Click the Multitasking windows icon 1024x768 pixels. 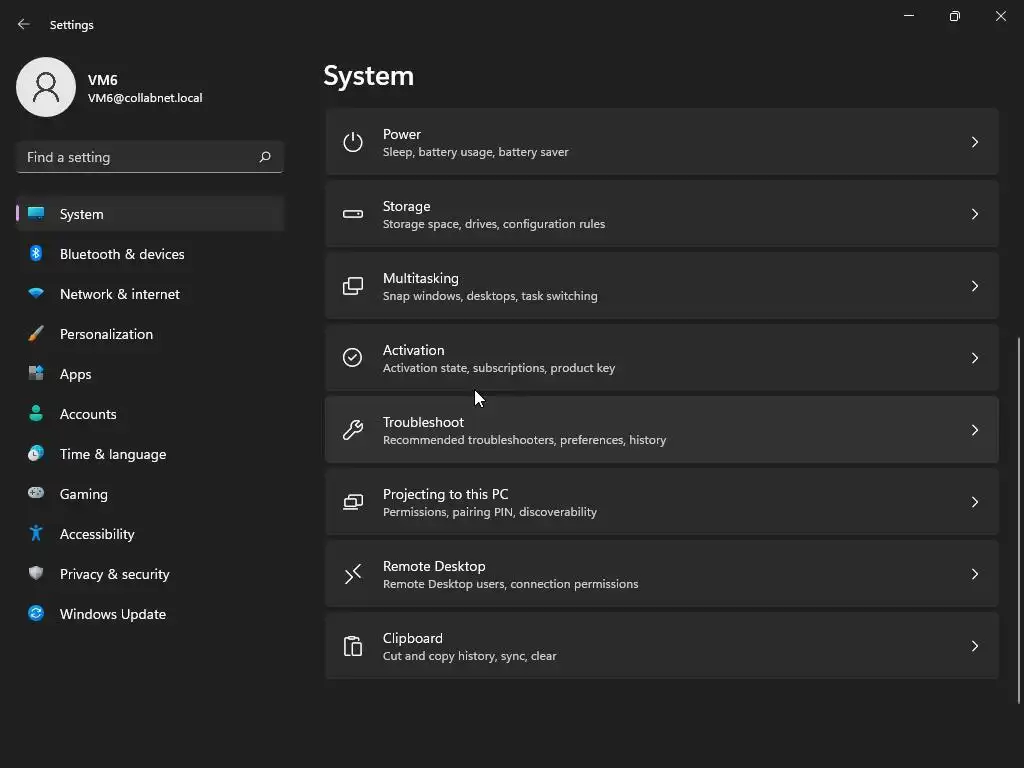pos(353,286)
